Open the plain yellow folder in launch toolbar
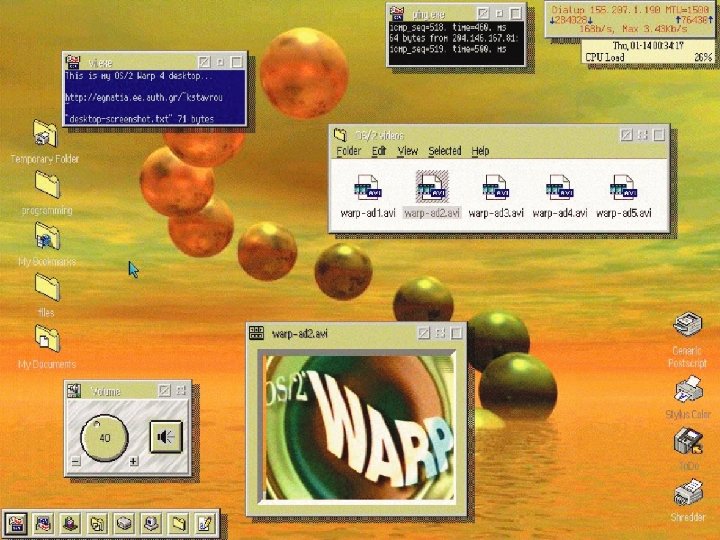 [x=178, y=523]
